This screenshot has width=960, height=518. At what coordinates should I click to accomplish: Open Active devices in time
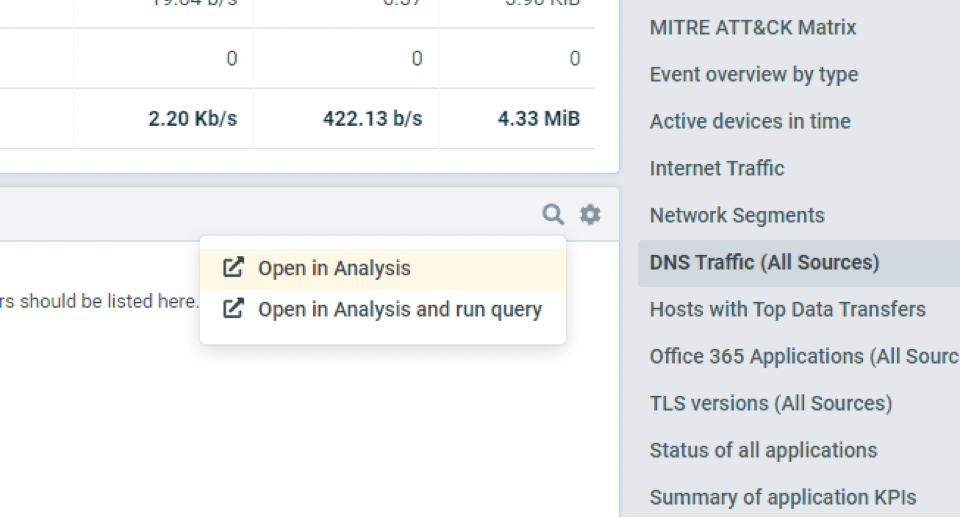pyautogui.click(x=749, y=121)
